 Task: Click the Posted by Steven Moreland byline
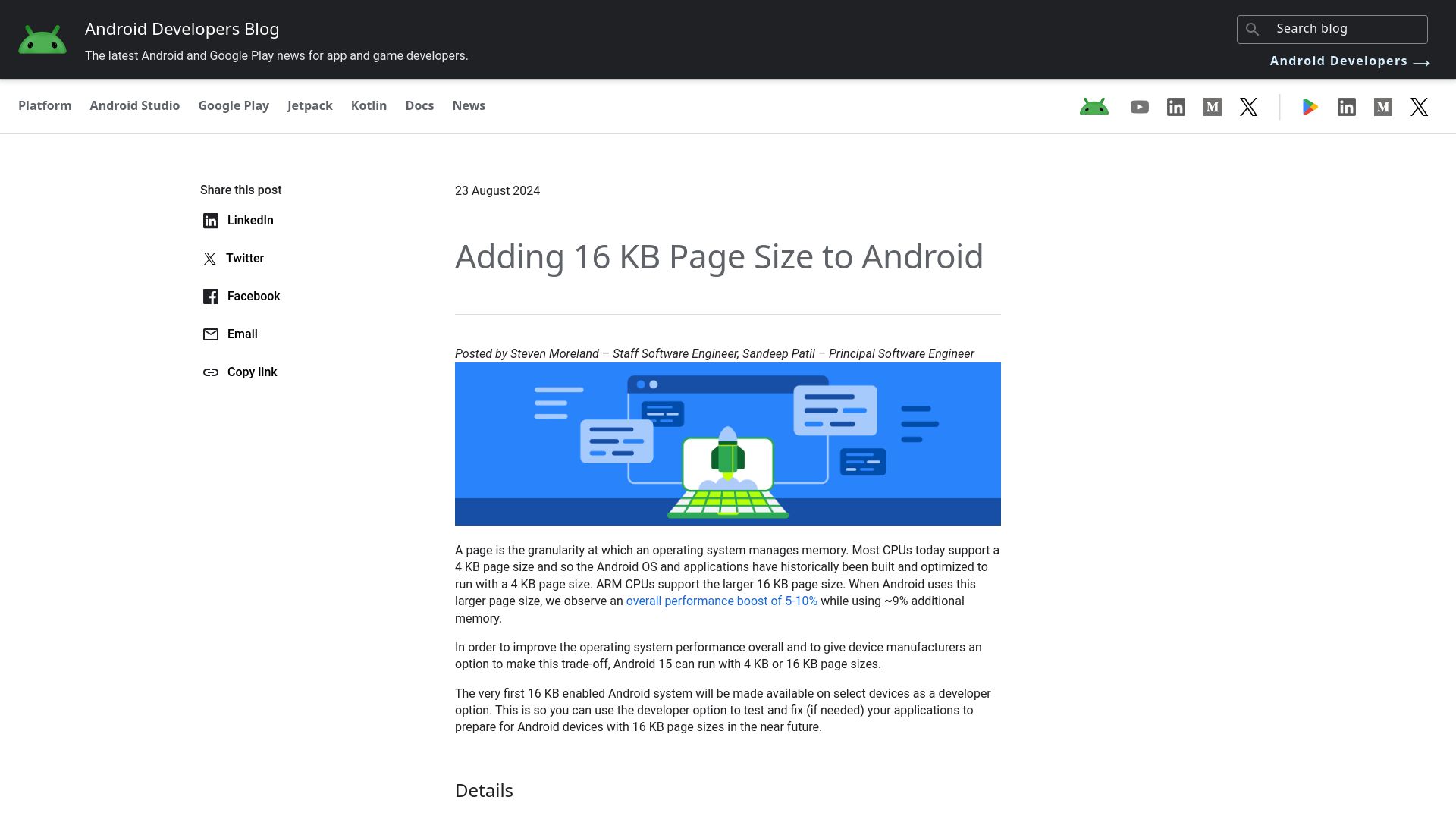tap(714, 353)
